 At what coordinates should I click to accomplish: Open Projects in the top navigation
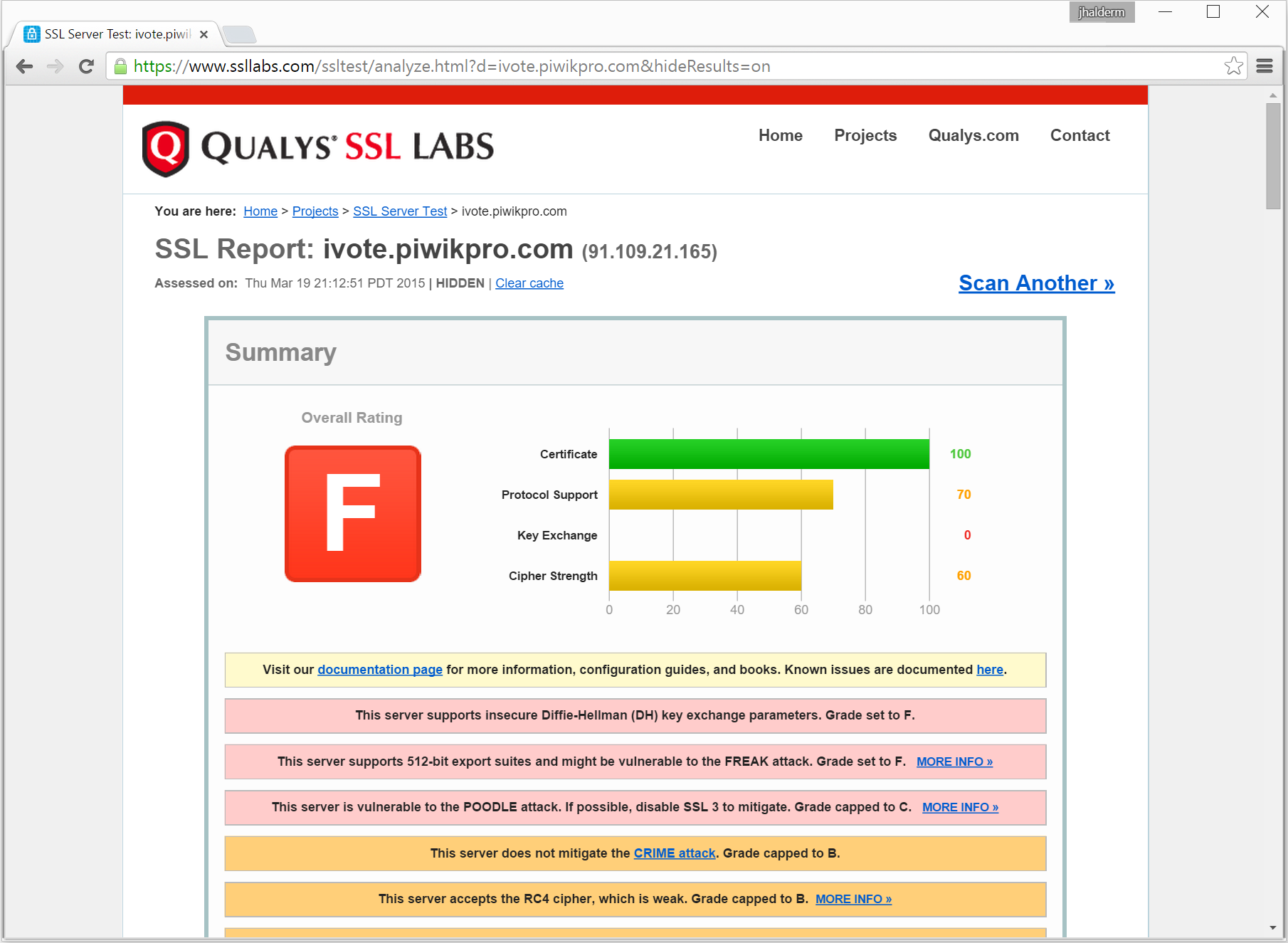(x=865, y=135)
